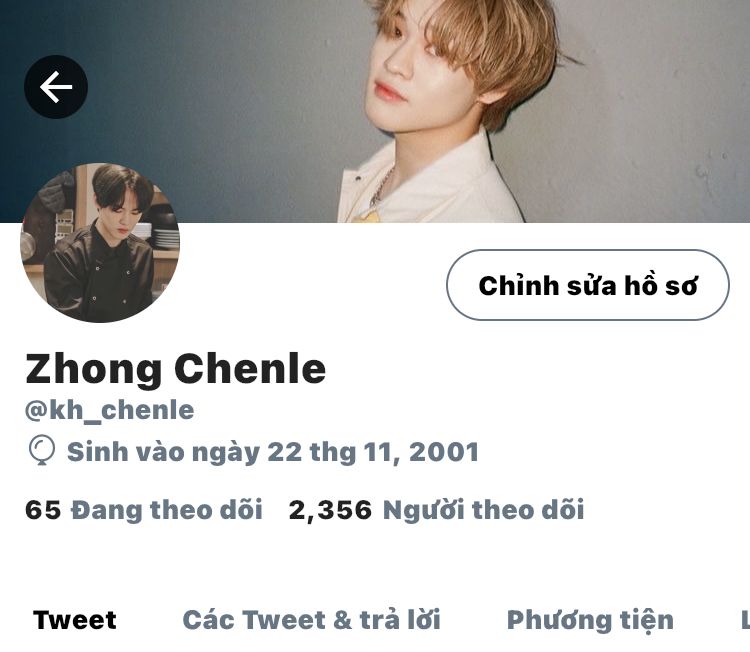Click the follower count 2,356
750x652 pixels.
[330, 510]
